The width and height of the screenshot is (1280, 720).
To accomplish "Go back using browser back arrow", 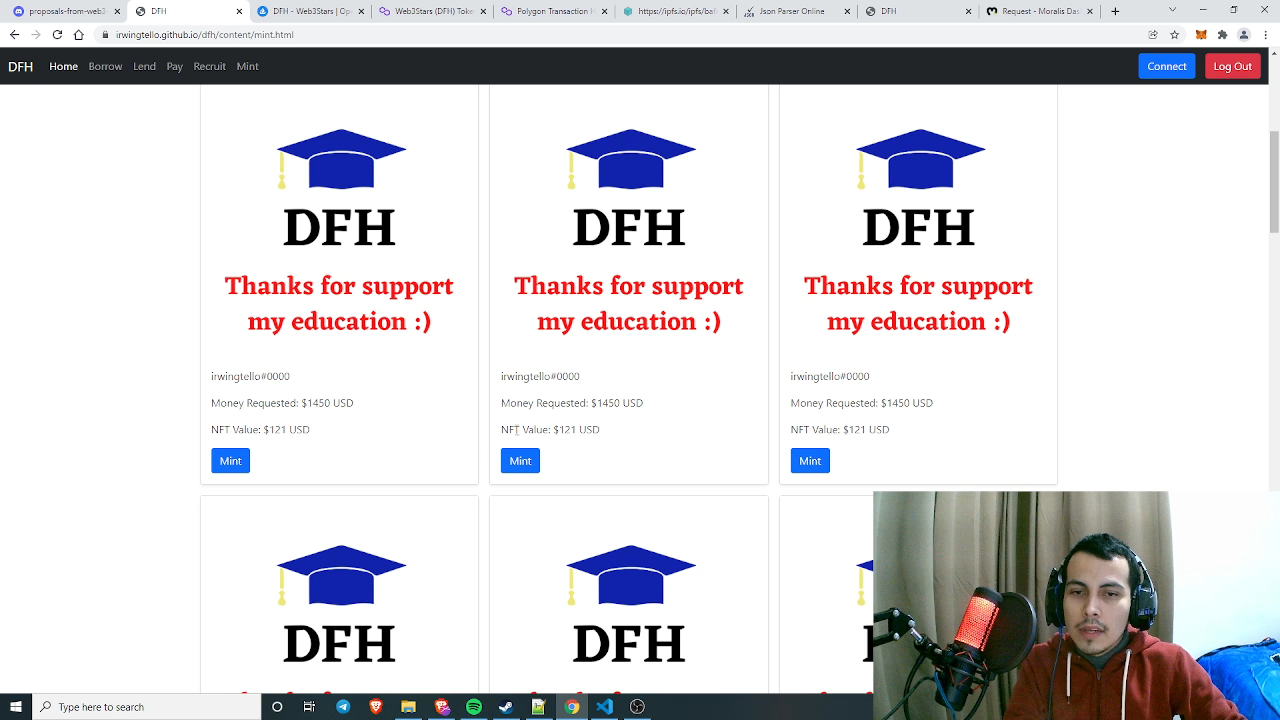I will pyautogui.click(x=14, y=34).
